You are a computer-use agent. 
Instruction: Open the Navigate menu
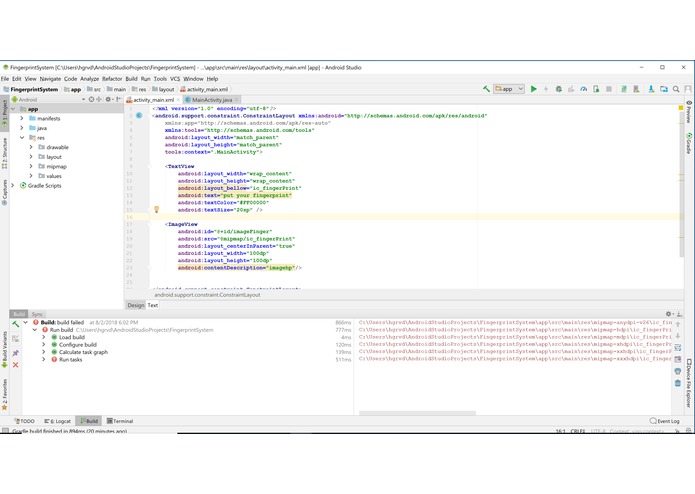50,78
